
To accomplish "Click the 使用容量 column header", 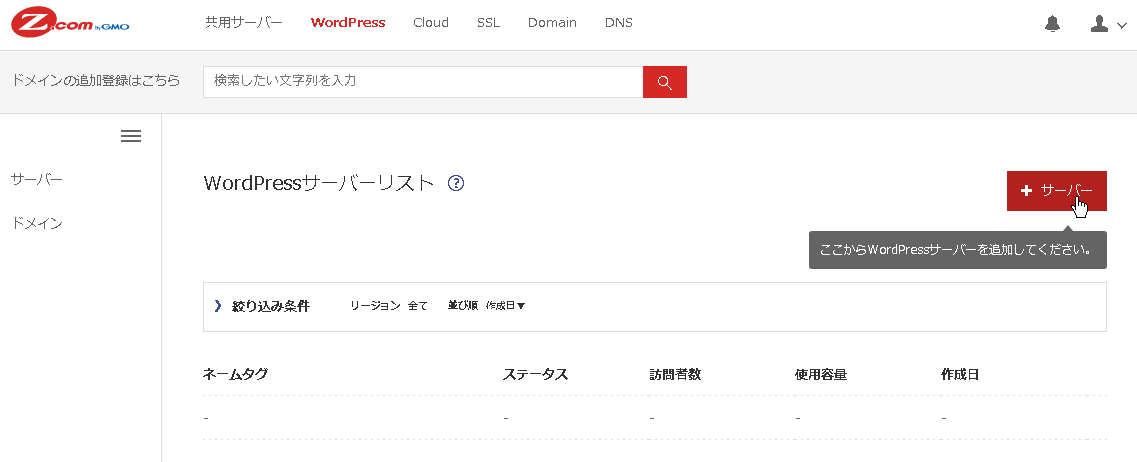I will click(x=821, y=375).
